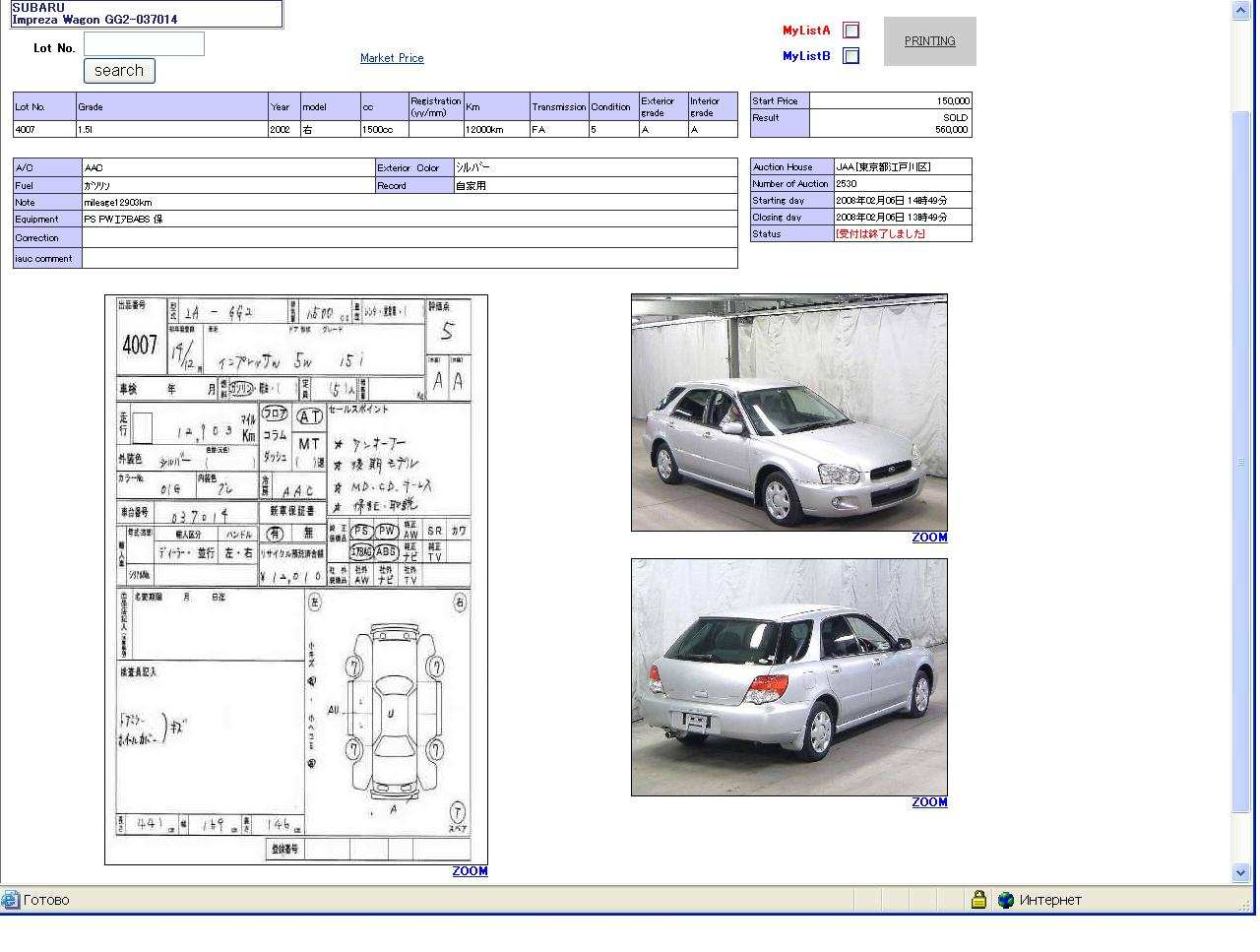Select the year 2002 cell

[x=283, y=130]
